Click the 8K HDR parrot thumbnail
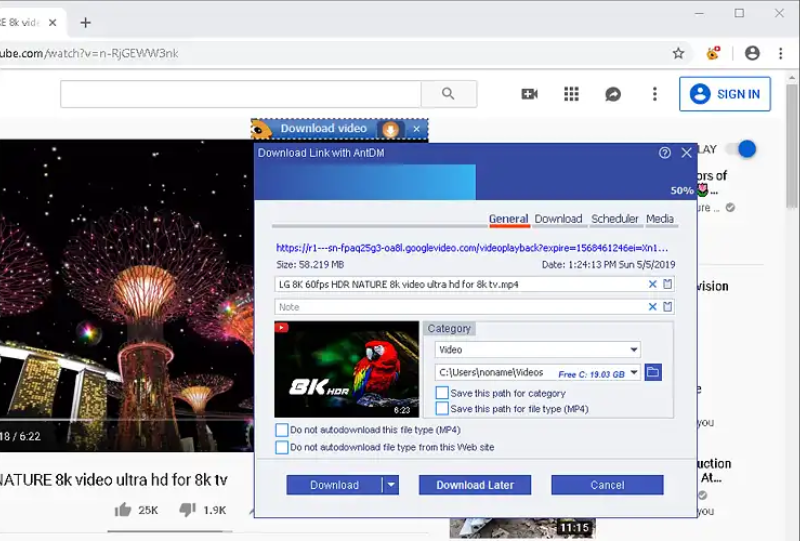This screenshot has width=800, height=541. [x=346, y=369]
